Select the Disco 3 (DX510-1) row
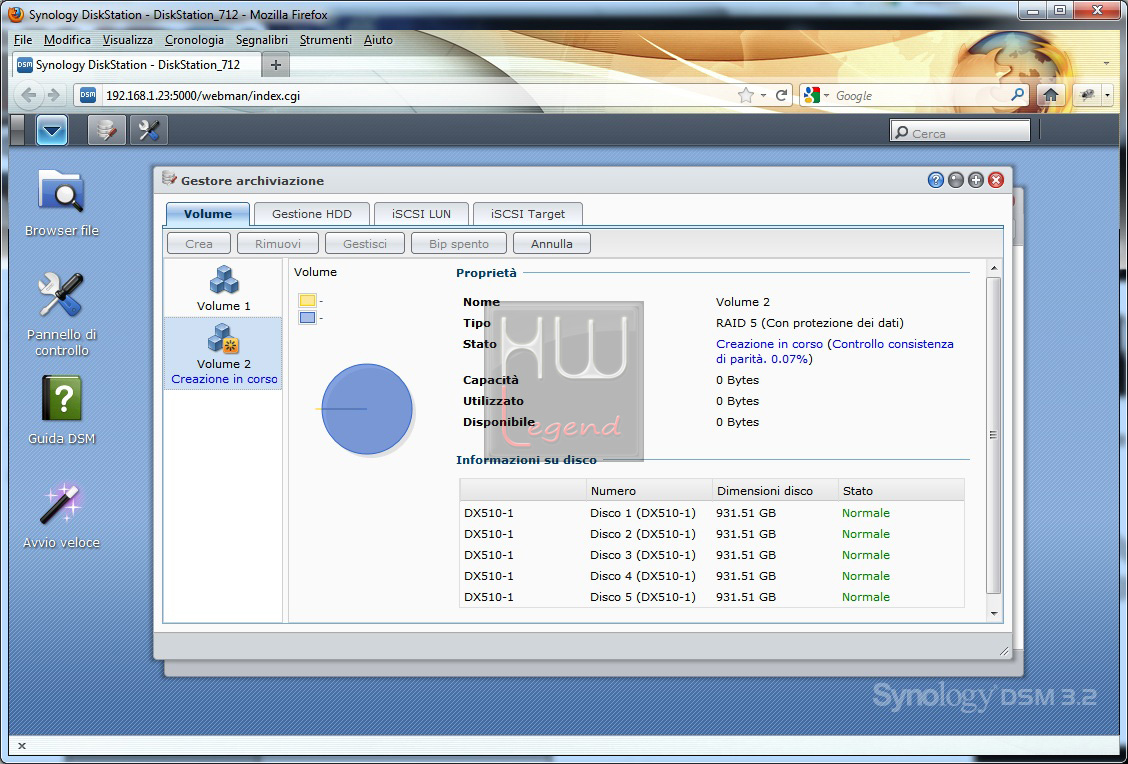1128x764 pixels. (711, 555)
